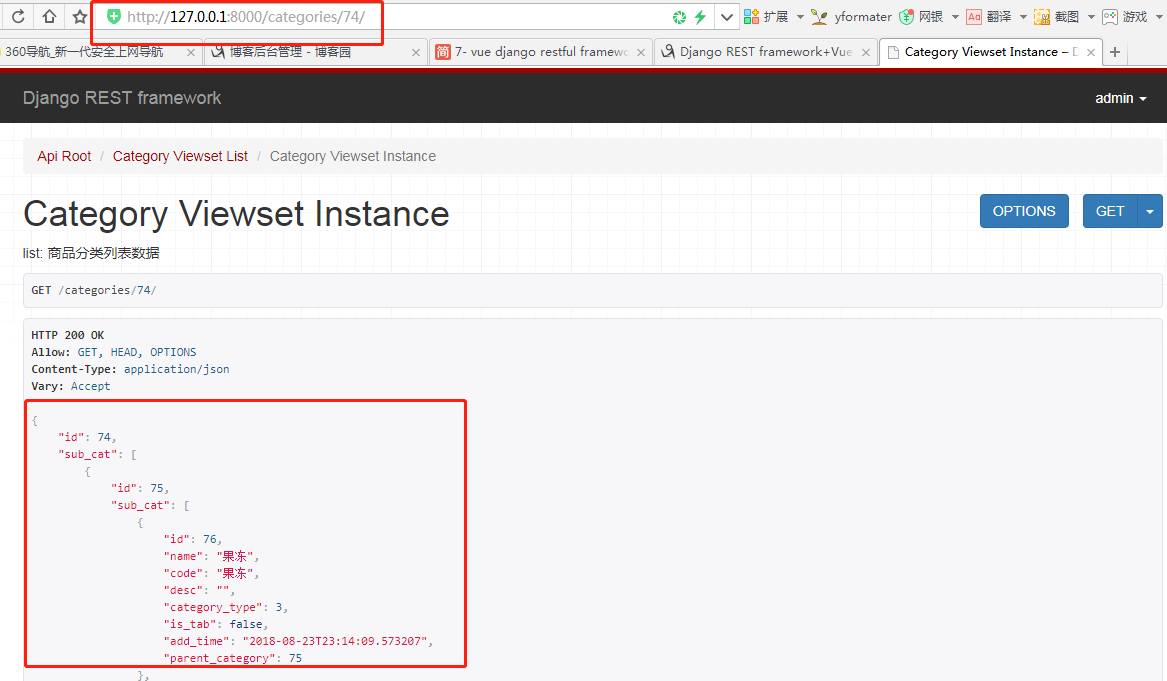Click the green security shield icon
The image size is (1167, 681).
114,16
